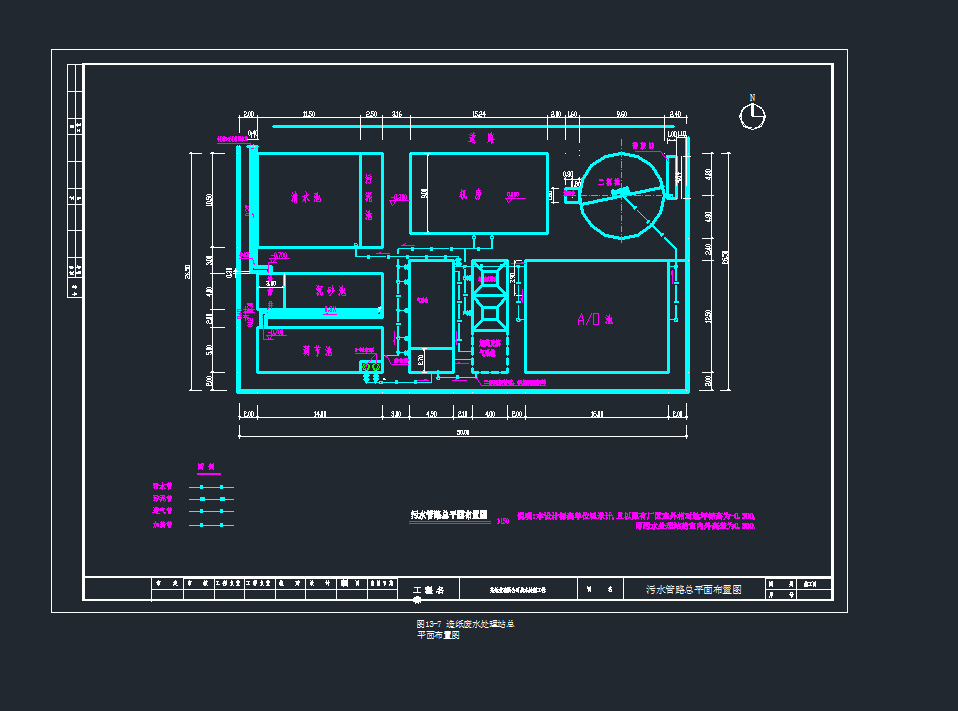Click the 工程名 cell in the title block
This screenshot has height=711, width=958.
click(435, 590)
